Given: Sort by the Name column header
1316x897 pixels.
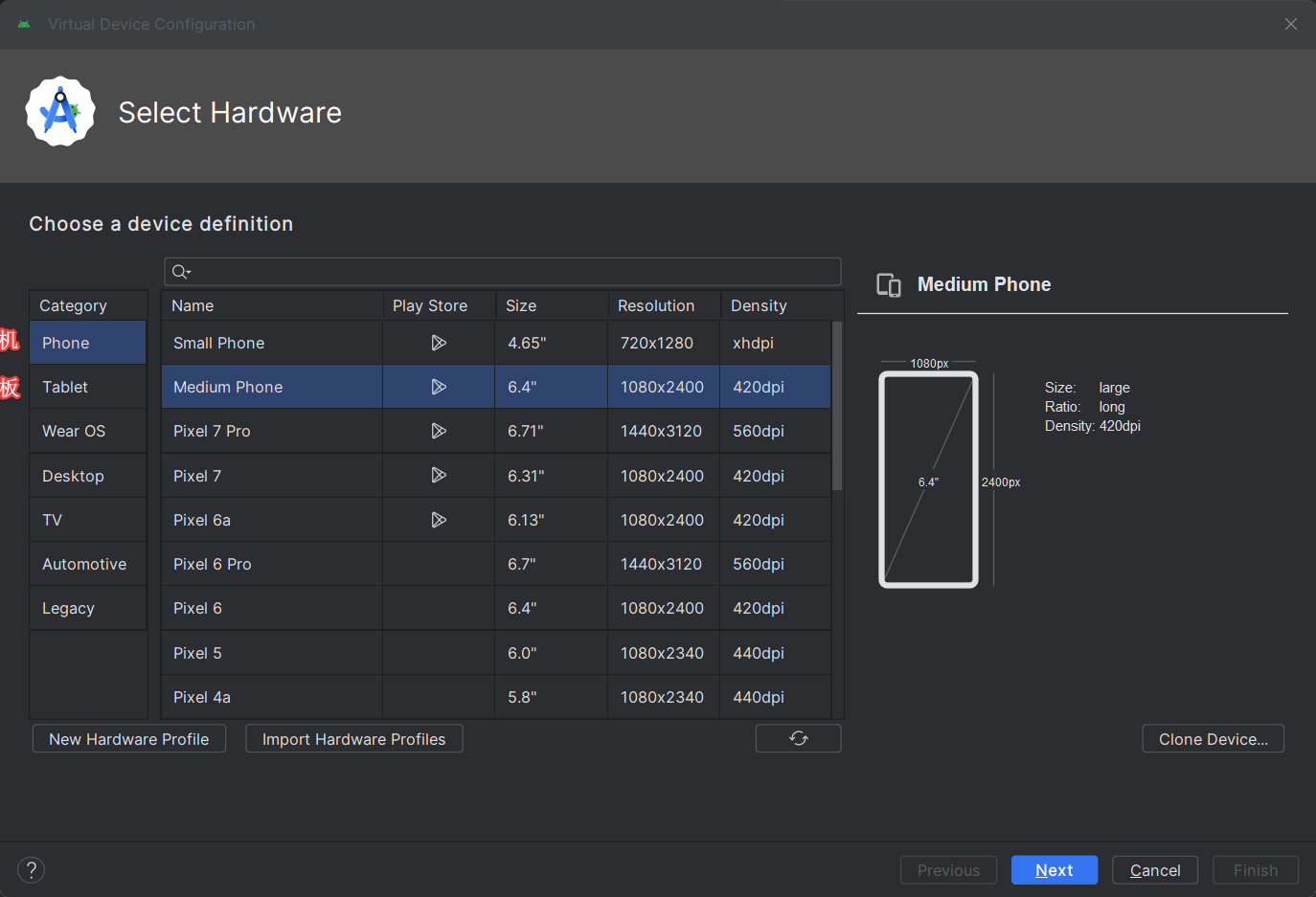Looking at the screenshot, I should click(x=273, y=305).
